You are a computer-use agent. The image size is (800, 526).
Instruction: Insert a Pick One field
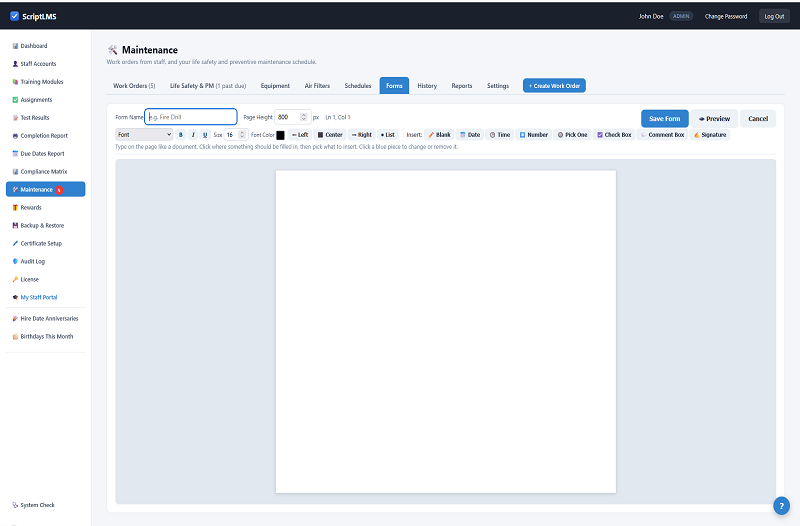coord(572,135)
